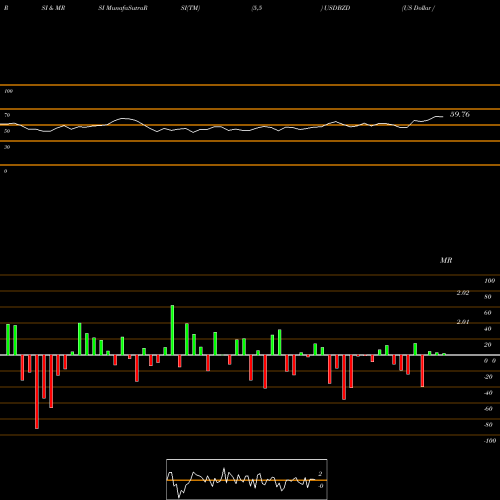Click the RSI axis label 50

pyautogui.click(x=7, y=131)
